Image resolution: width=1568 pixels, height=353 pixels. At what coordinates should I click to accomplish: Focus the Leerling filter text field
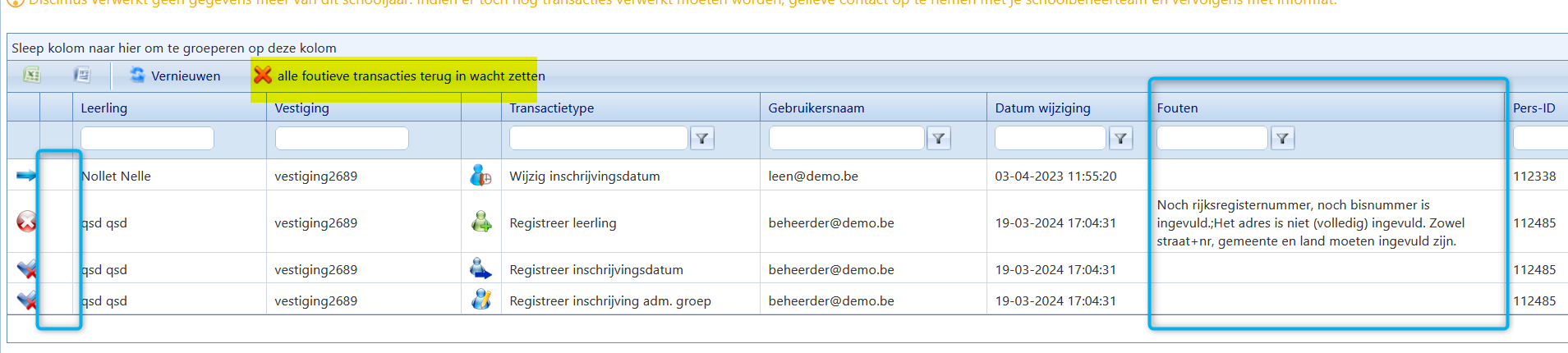tap(147, 139)
